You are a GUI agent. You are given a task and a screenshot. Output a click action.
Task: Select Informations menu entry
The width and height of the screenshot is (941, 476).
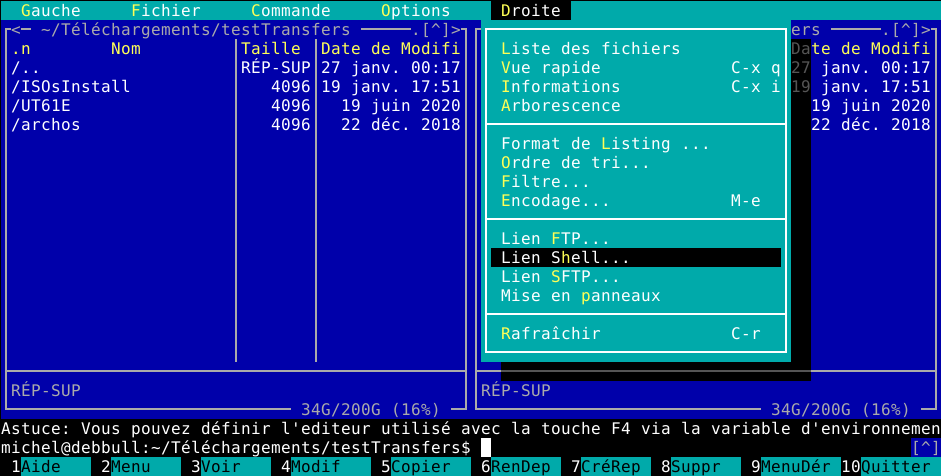[636, 86]
